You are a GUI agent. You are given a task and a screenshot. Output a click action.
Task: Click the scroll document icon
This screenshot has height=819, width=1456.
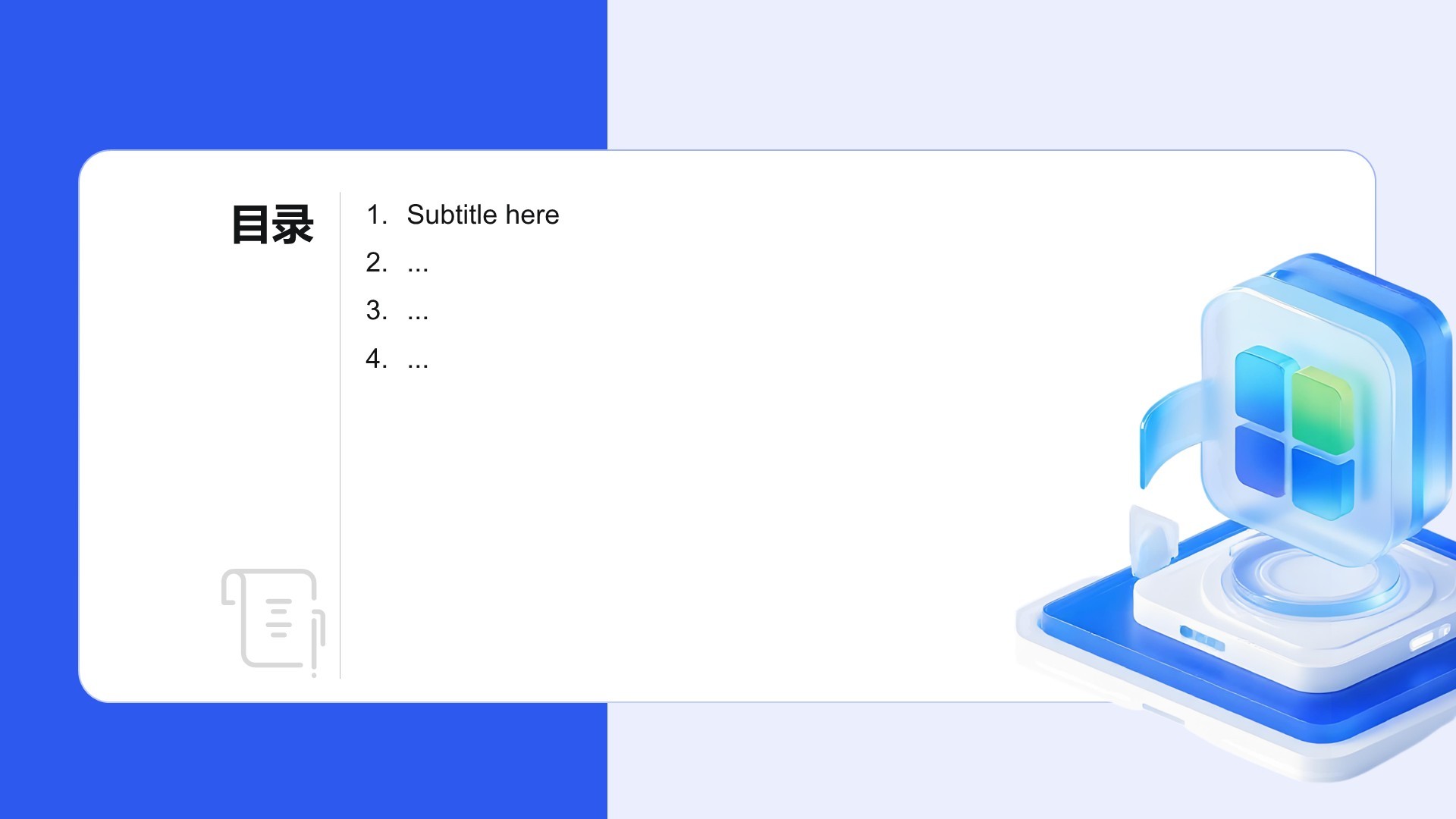(x=273, y=620)
